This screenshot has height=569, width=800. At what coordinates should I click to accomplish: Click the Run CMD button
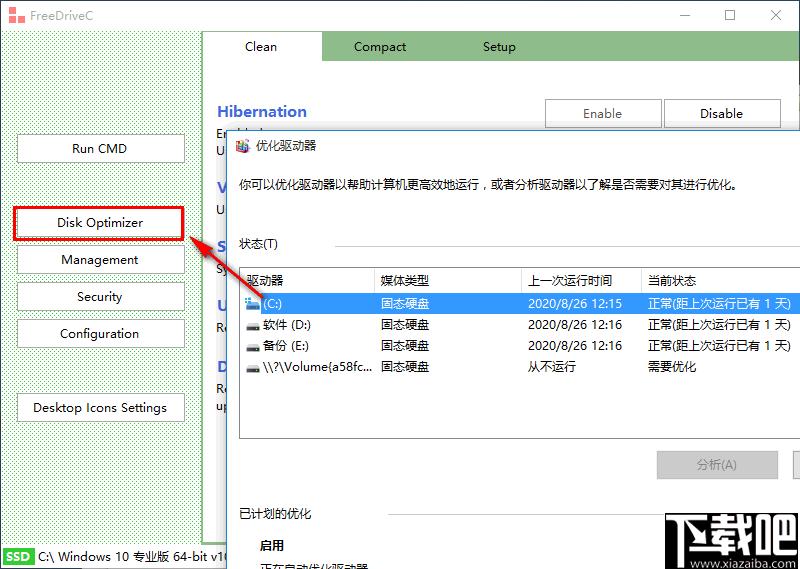(x=101, y=149)
